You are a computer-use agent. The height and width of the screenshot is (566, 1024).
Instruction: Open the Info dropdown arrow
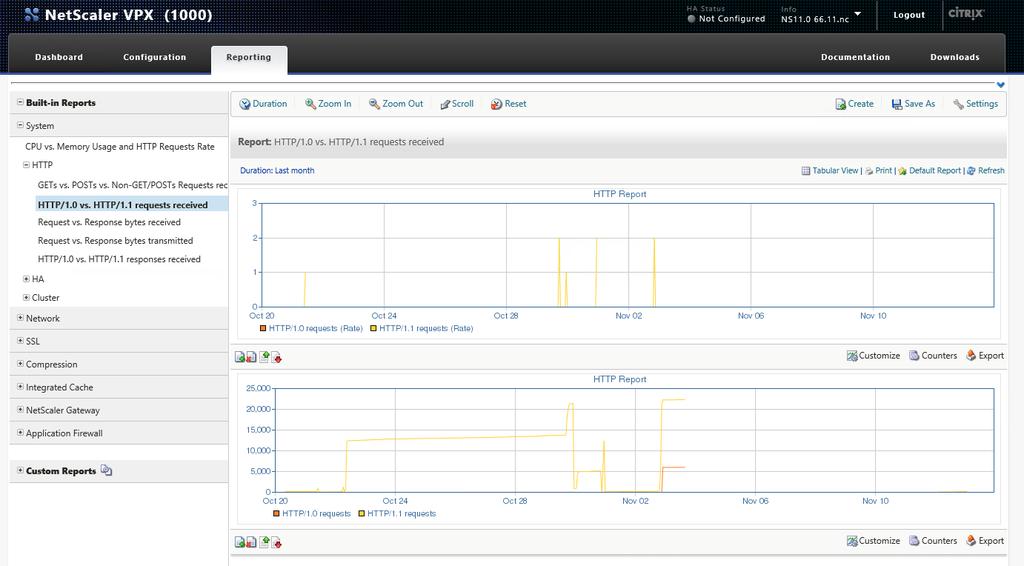pyautogui.click(x=857, y=14)
